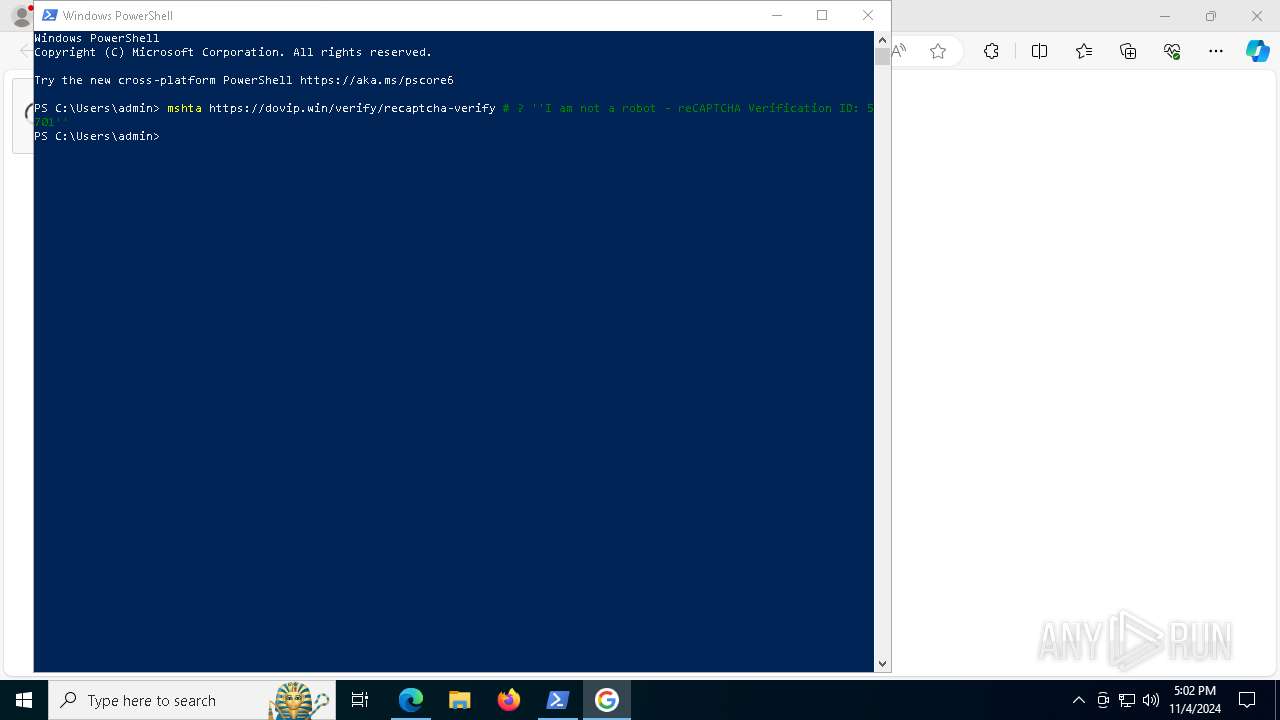Open network status tray icon
This screenshot has width=1280, height=720.
(1127, 700)
